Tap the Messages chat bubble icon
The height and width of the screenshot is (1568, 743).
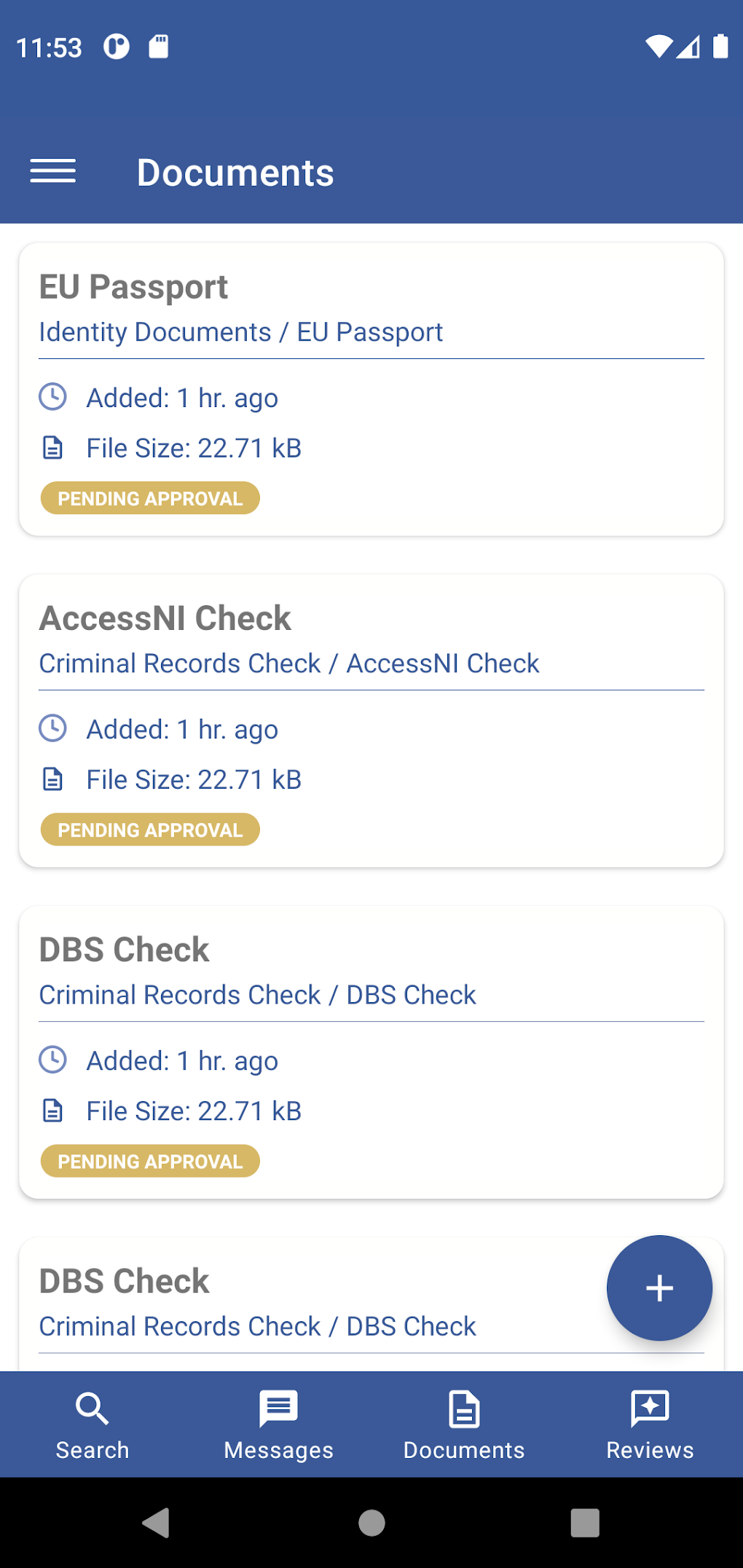click(278, 1409)
